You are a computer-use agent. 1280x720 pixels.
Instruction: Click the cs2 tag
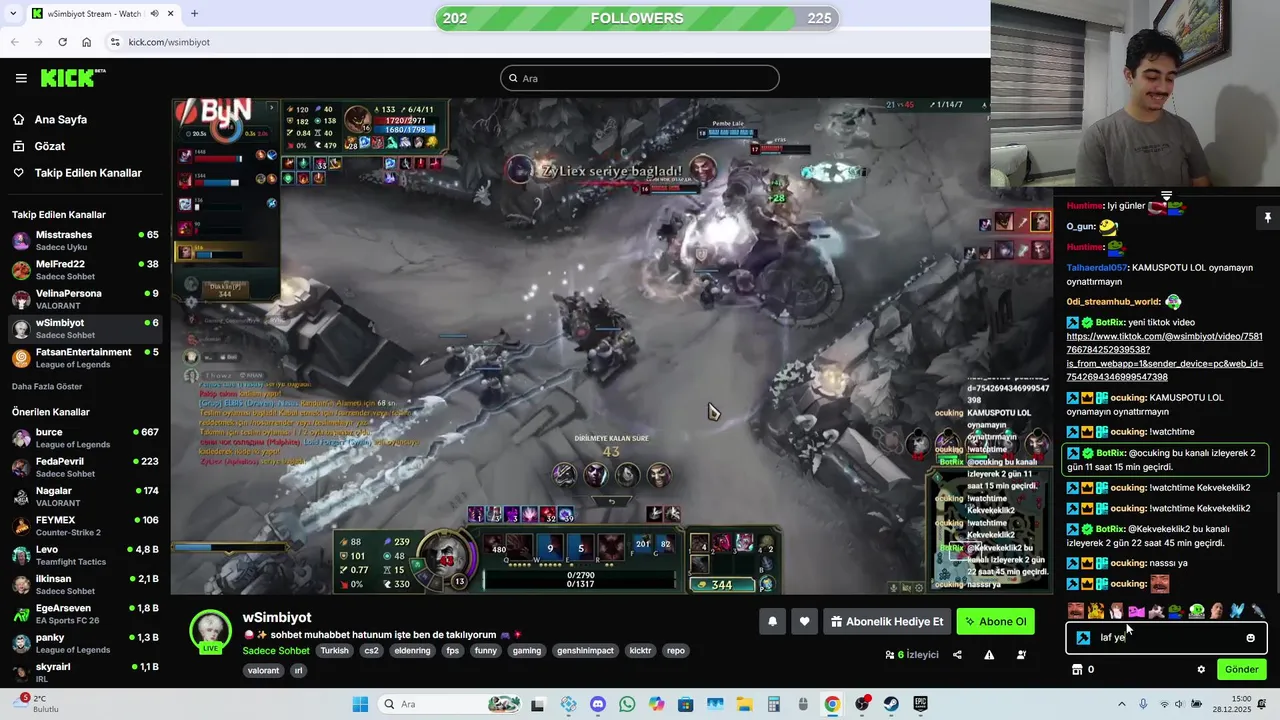(x=371, y=650)
